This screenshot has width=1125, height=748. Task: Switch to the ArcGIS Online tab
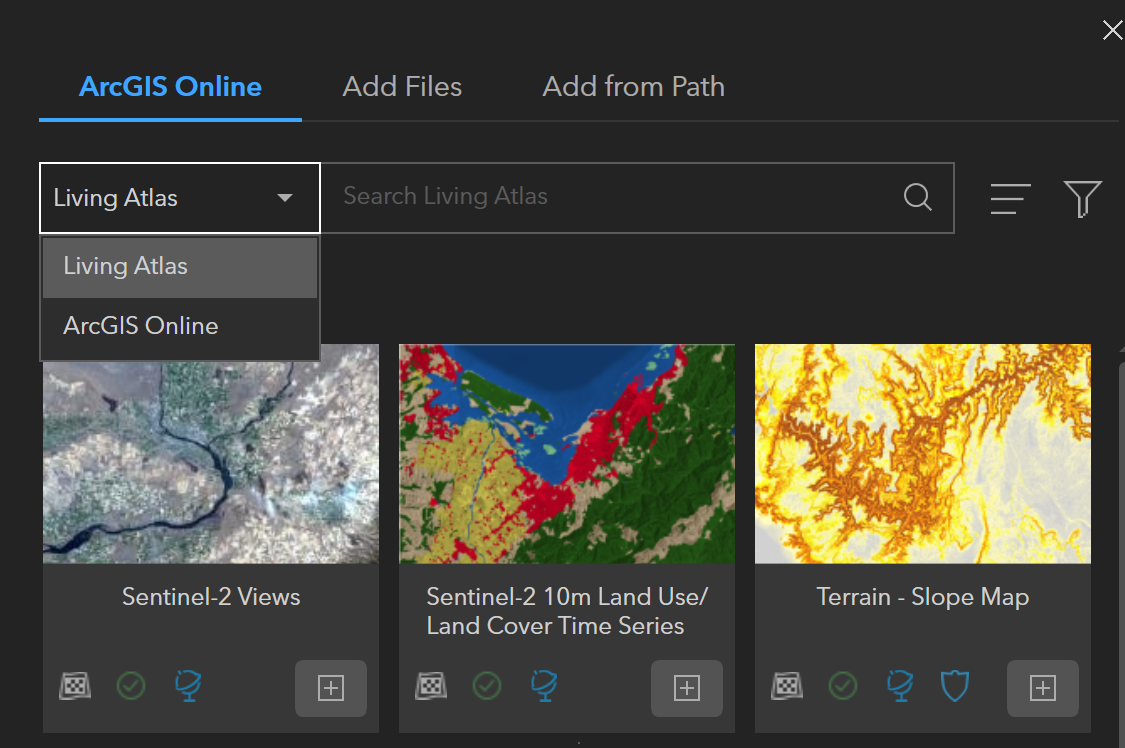click(170, 87)
